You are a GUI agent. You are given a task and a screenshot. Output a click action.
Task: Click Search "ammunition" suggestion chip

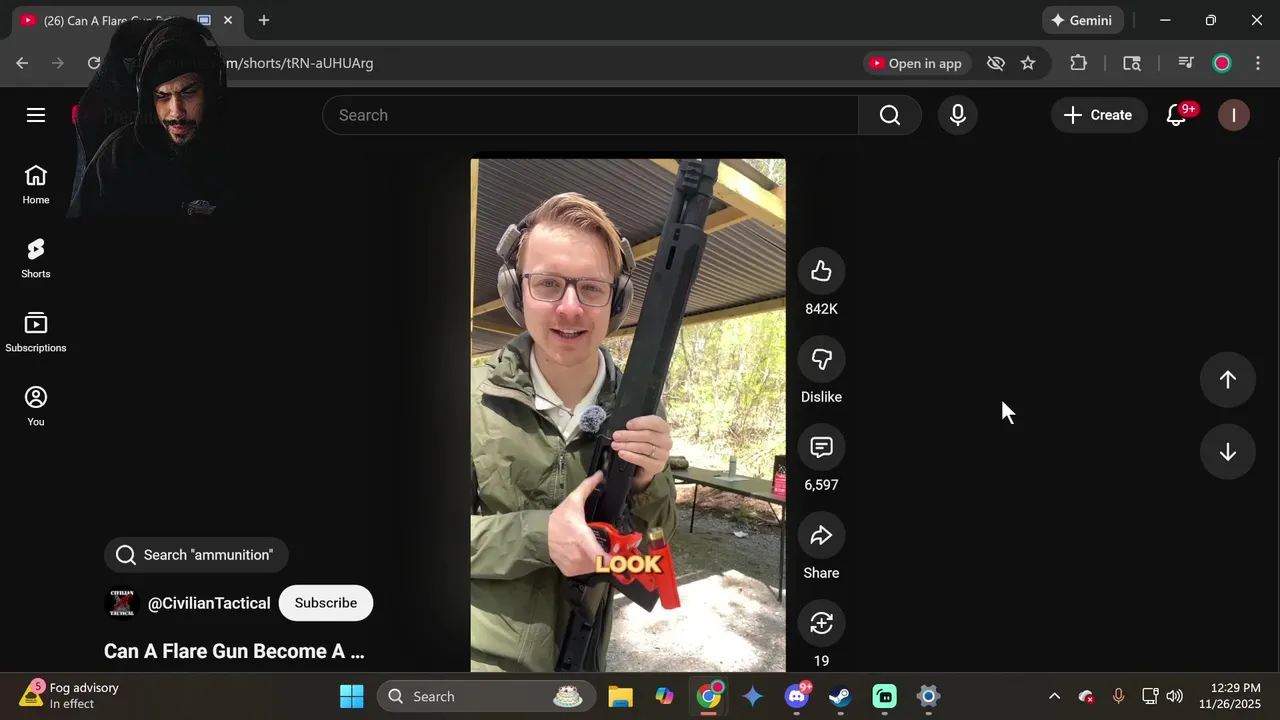pos(196,555)
